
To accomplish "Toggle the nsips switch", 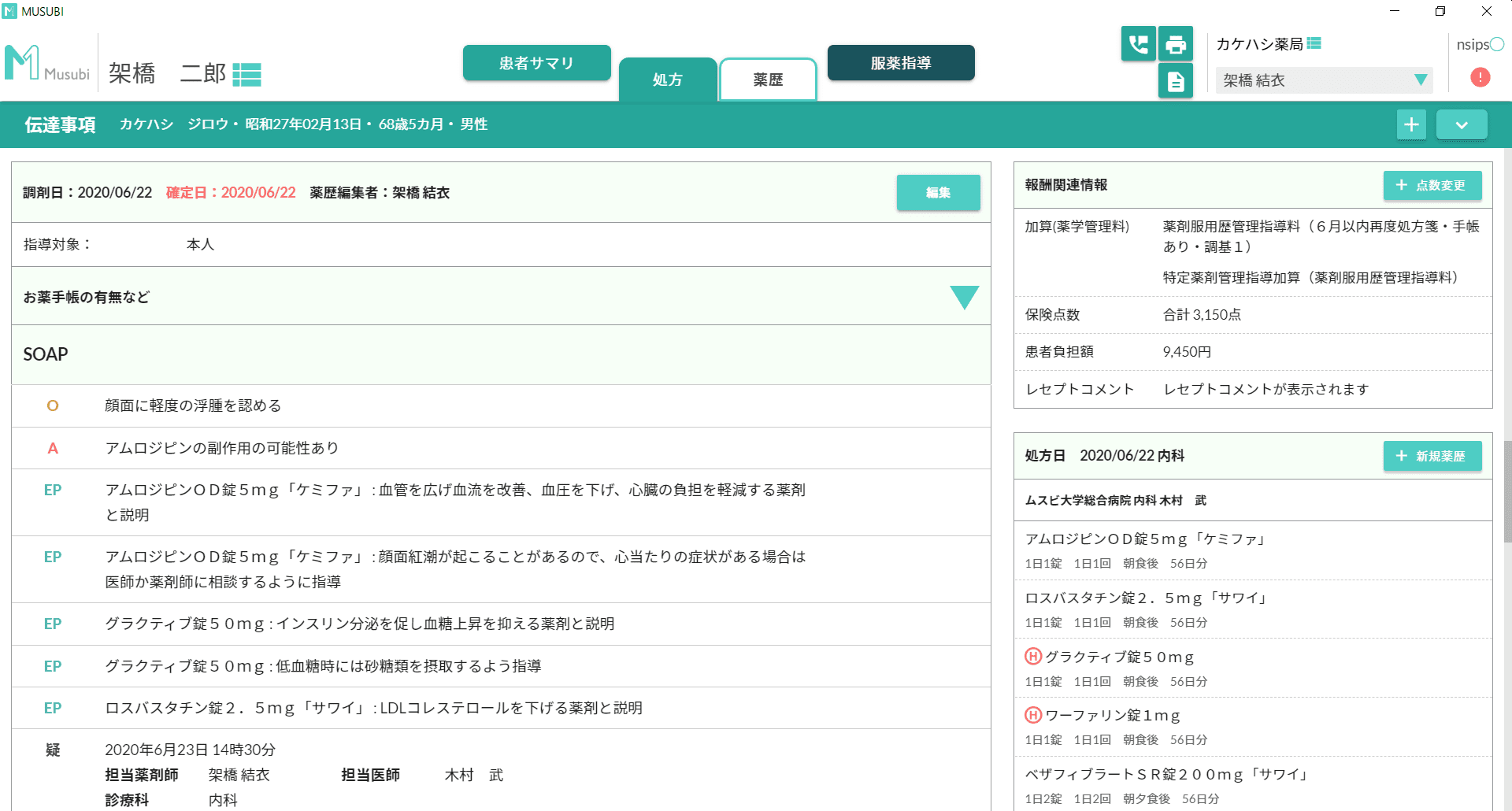I will (x=1497, y=44).
